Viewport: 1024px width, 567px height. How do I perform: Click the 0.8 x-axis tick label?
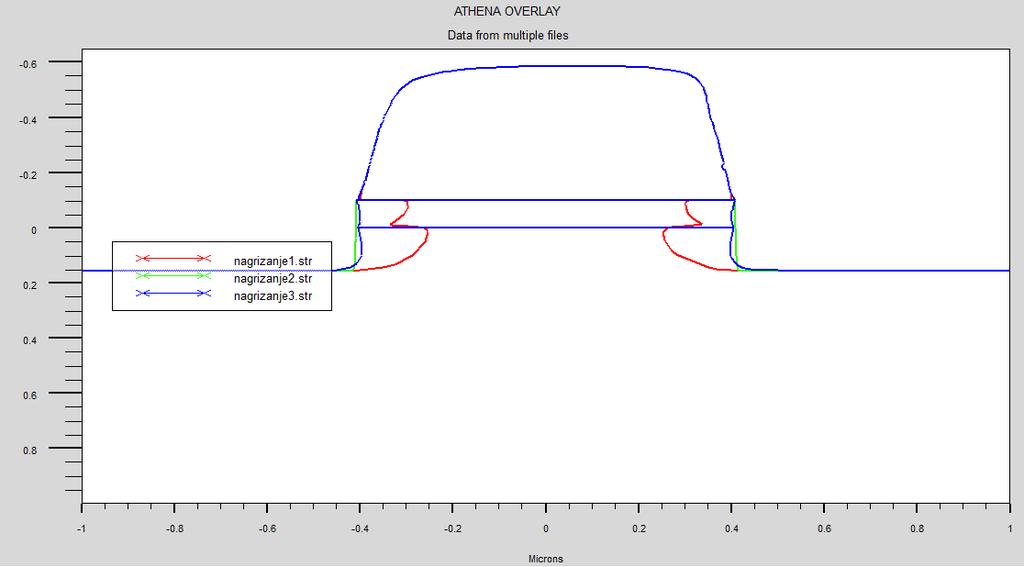click(x=917, y=529)
